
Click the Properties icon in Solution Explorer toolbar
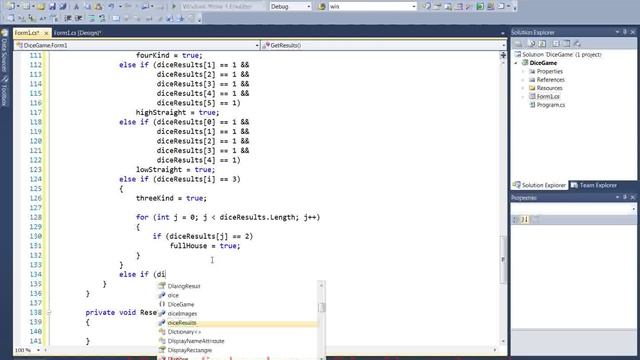coord(518,43)
